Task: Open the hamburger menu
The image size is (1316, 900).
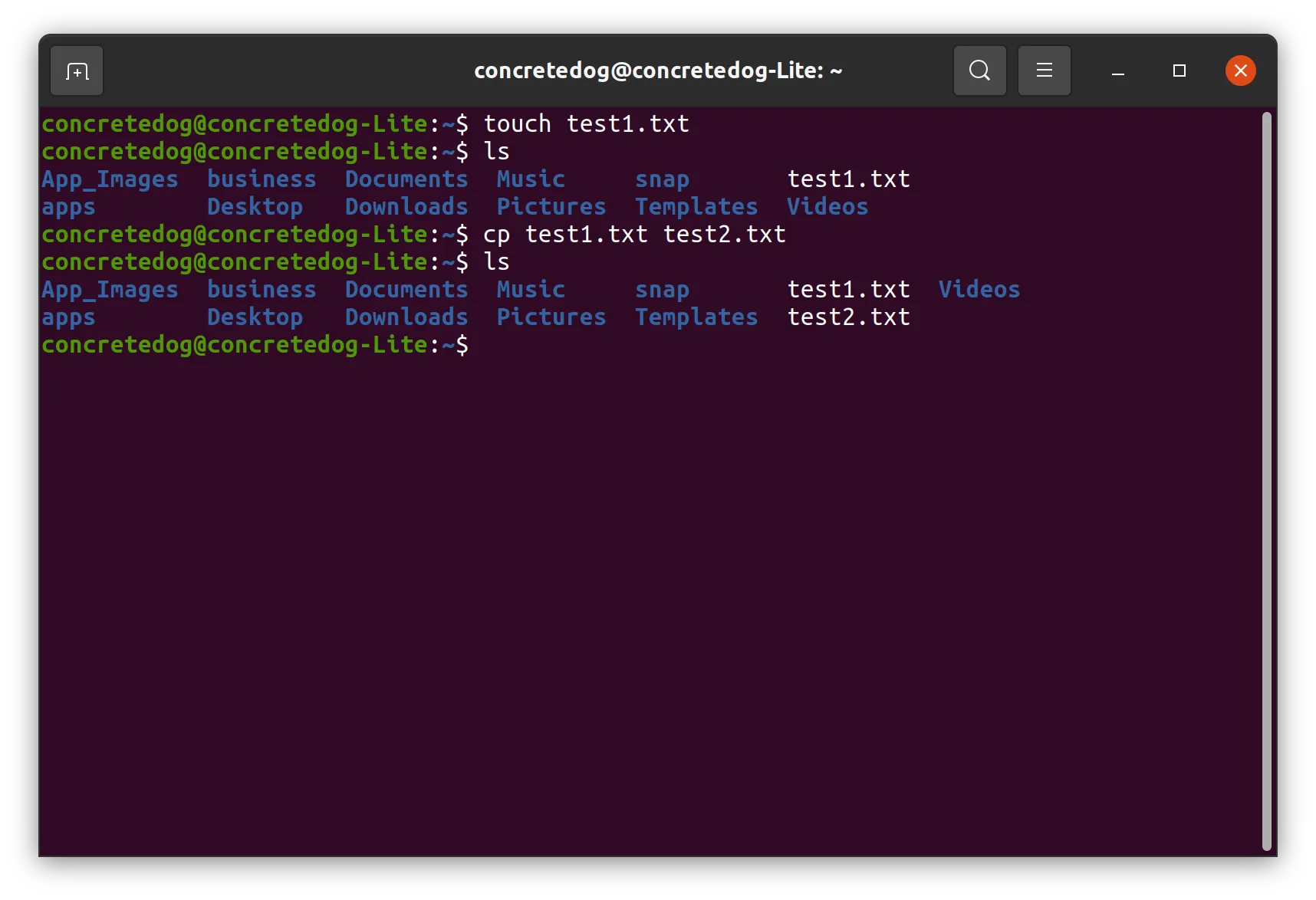Action: [x=1044, y=71]
